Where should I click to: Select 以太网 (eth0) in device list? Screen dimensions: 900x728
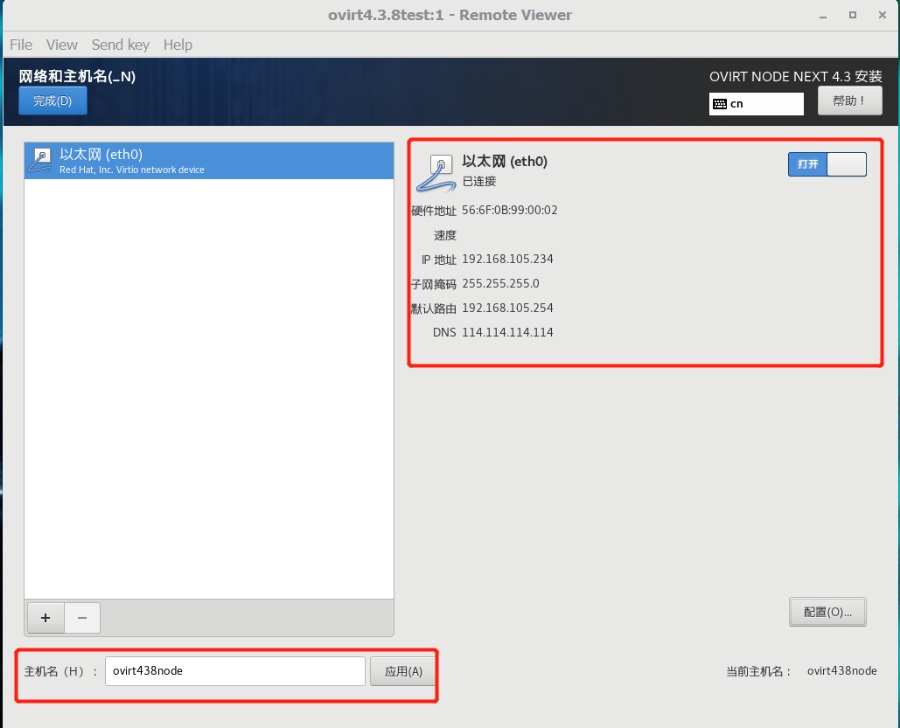(209, 161)
